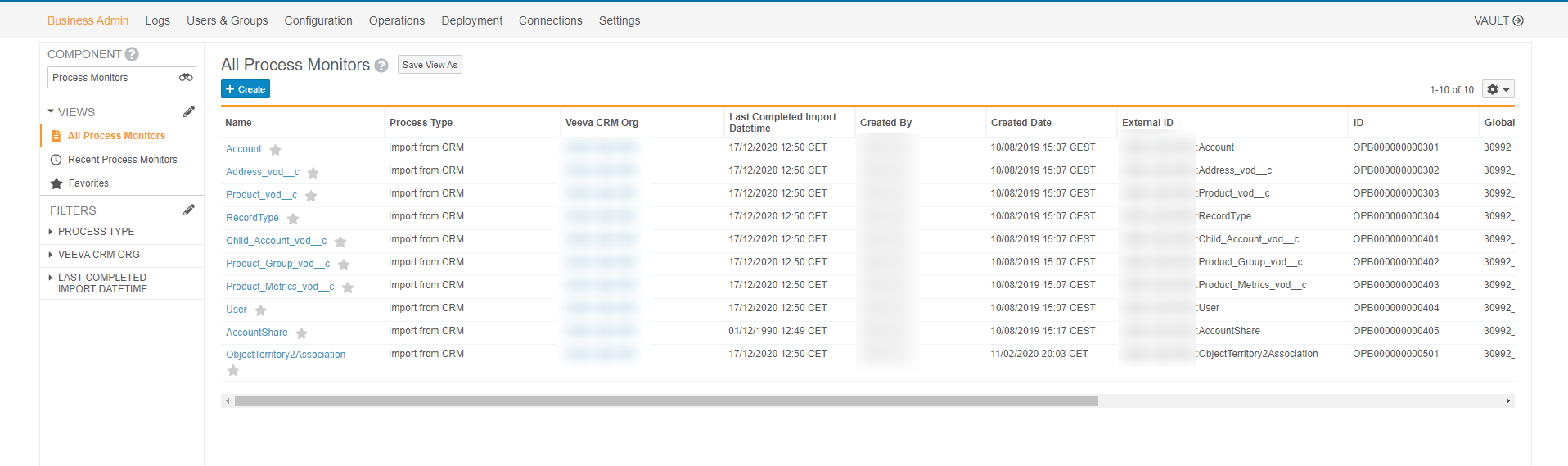Edit filters using the pencil icon
Viewport: 1568px width, 466px height.
click(189, 210)
